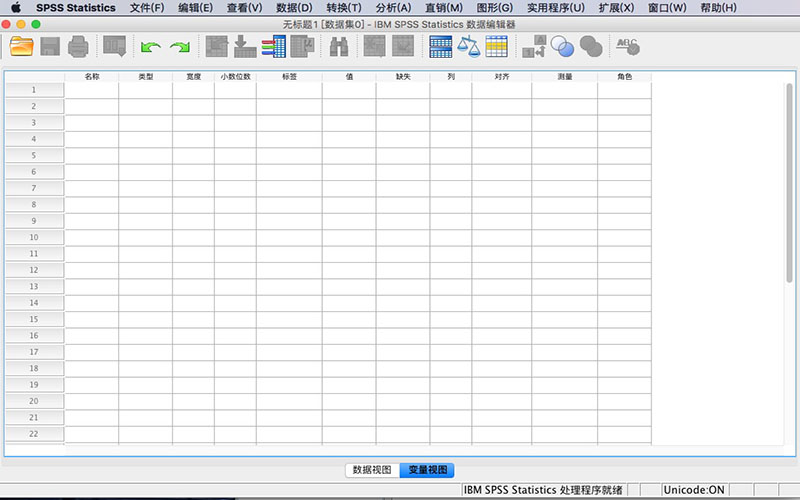Click the 标签 cell in row 7

(289, 188)
